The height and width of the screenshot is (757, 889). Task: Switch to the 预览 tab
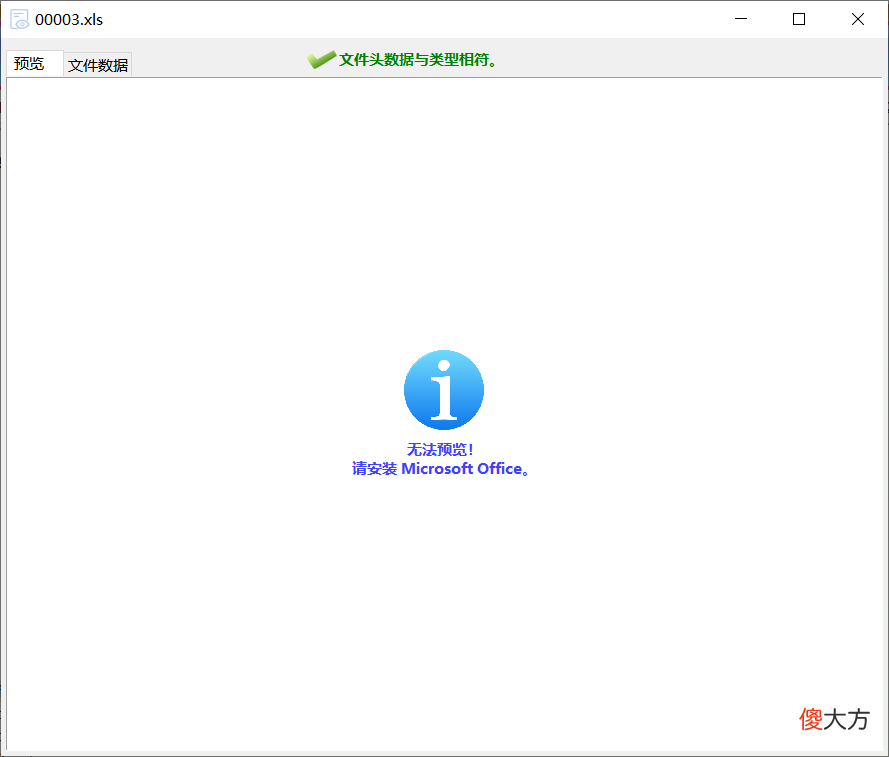(x=34, y=64)
